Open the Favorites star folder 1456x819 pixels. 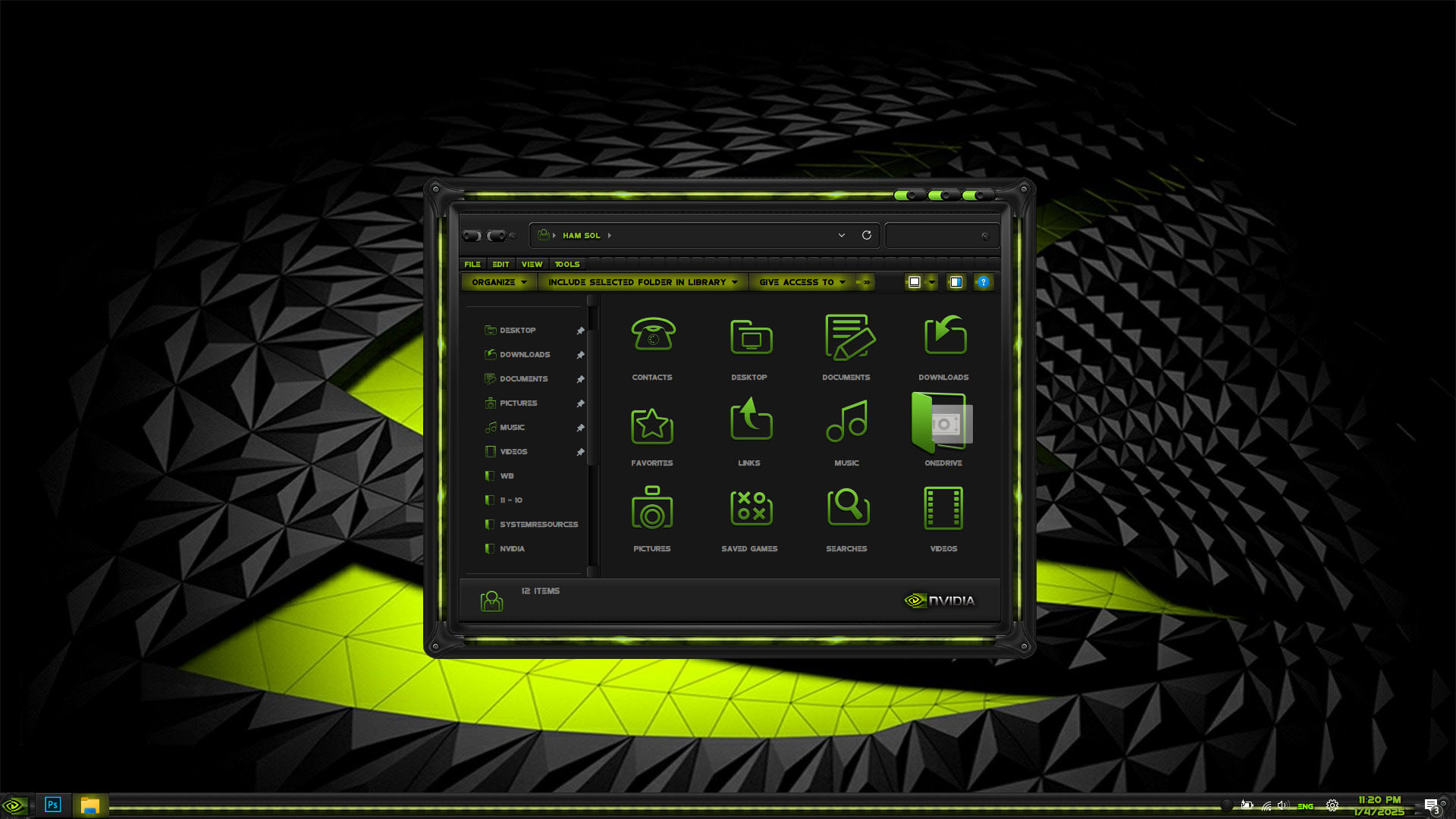click(652, 425)
